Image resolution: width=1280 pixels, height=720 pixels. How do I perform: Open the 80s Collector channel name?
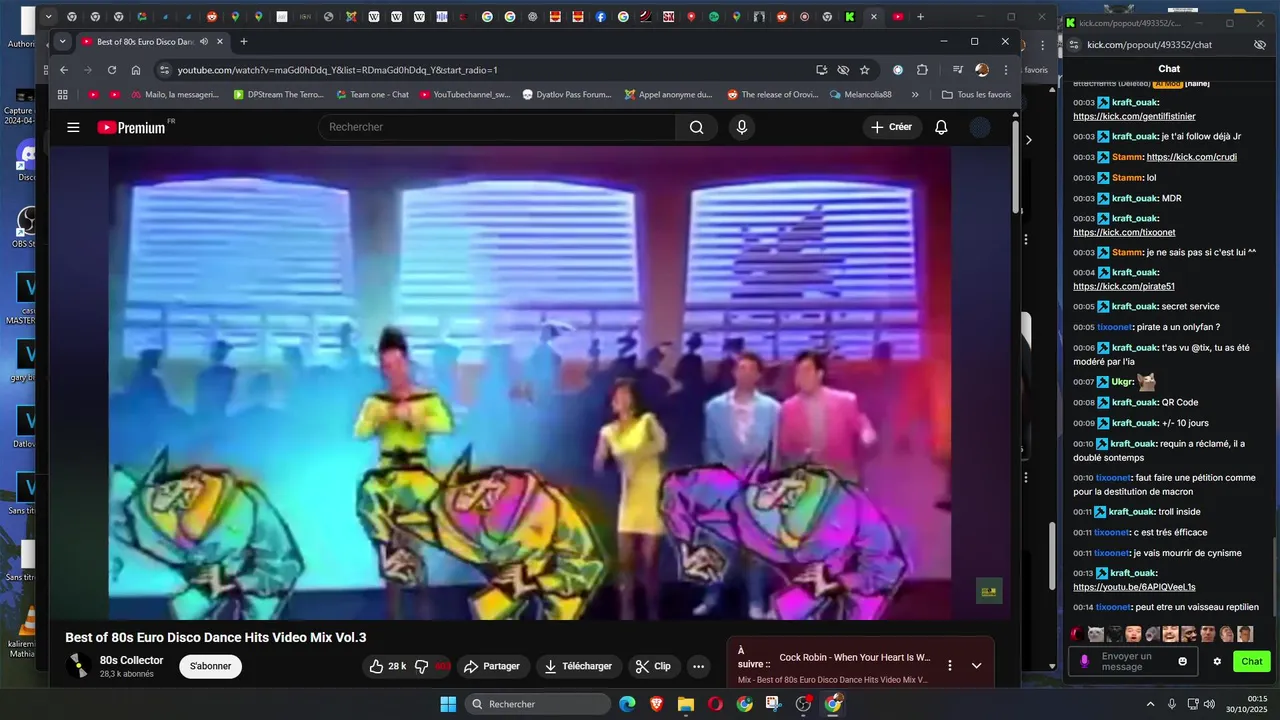[x=131, y=660]
